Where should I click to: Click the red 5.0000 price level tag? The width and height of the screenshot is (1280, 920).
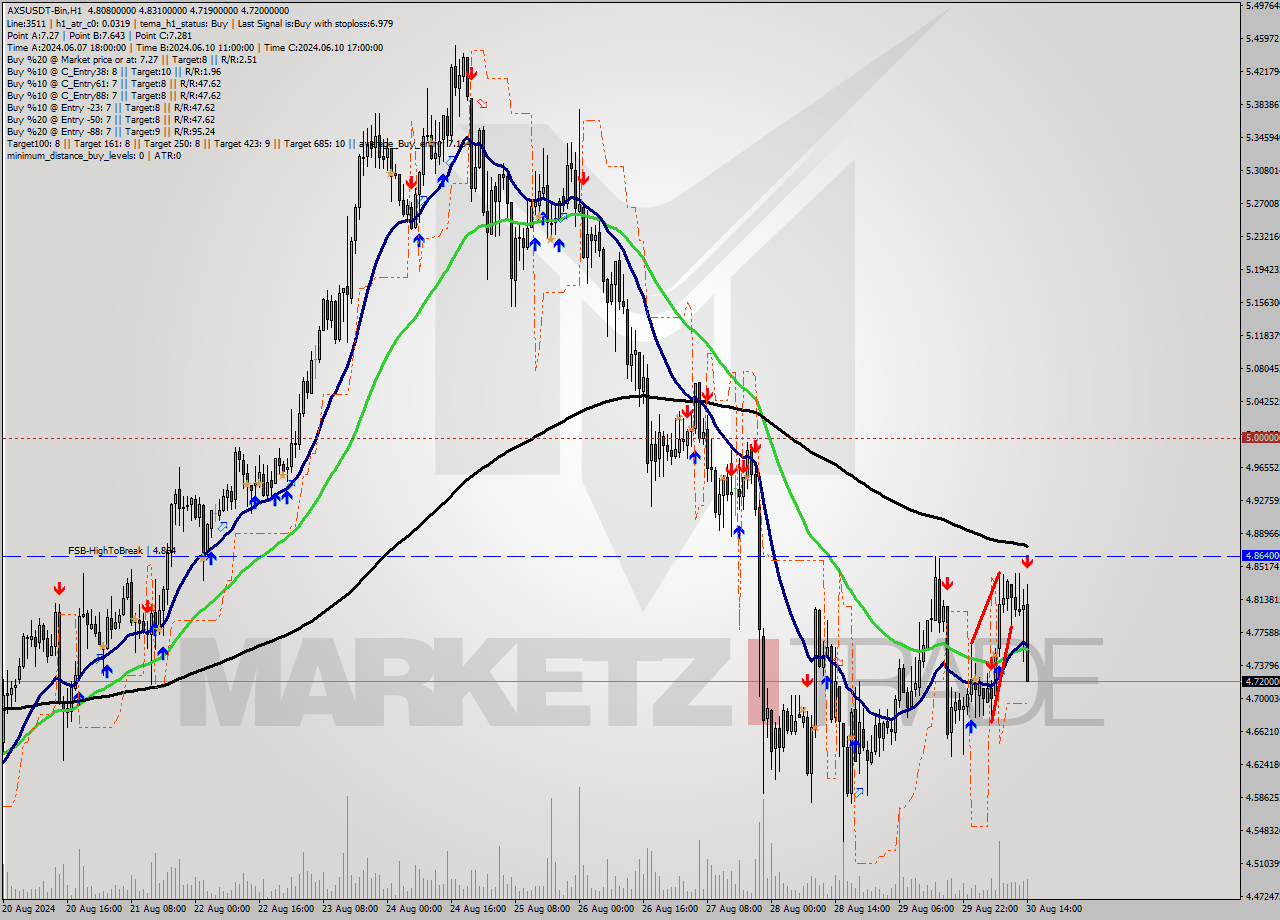click(1259, 438)
